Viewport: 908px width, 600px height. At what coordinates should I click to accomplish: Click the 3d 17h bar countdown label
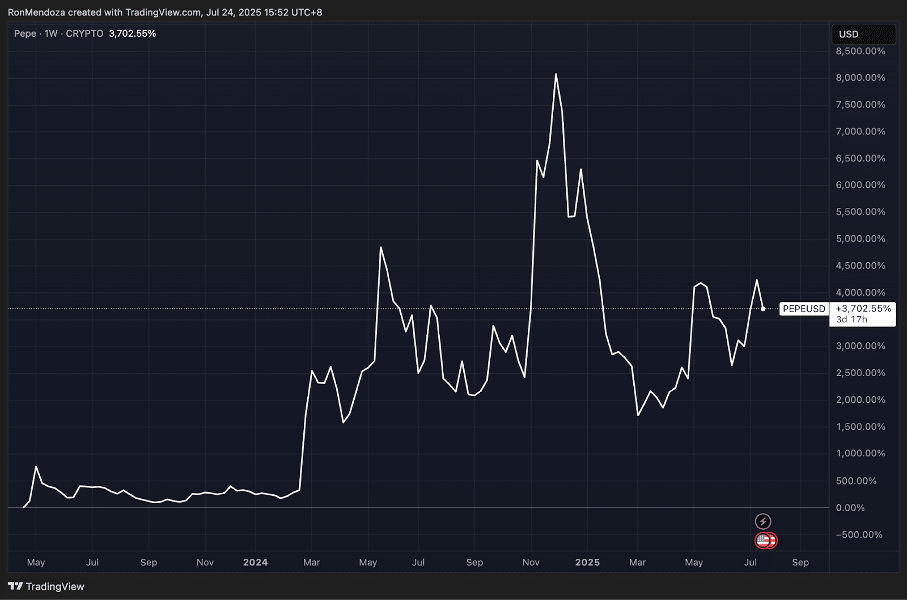(852, 320)
